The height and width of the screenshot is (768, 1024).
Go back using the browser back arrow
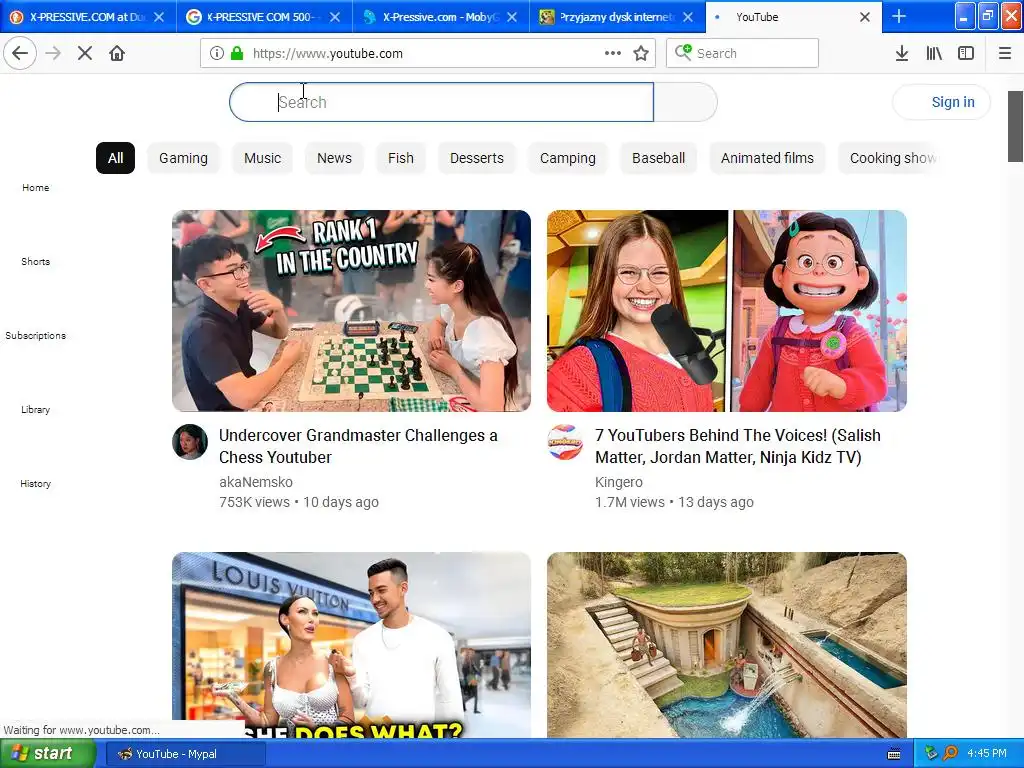tap(20, 53)
